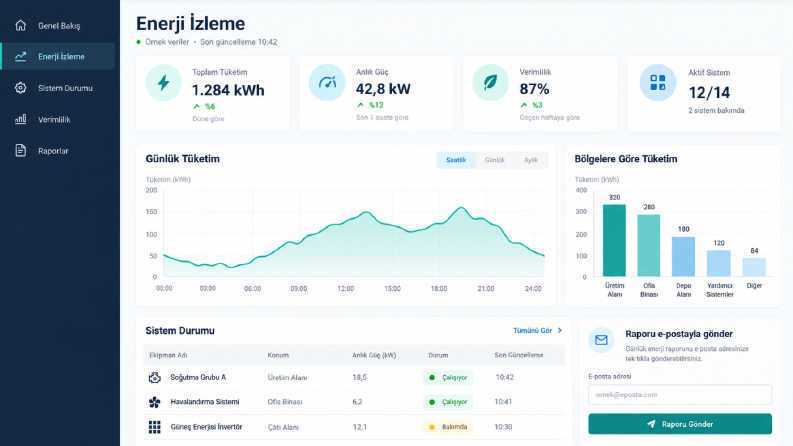The width and height of the screenshot is (793, 446).
Task: Click the Güneş Enerjisi İnvertör row name
Action: click(206, 427)
